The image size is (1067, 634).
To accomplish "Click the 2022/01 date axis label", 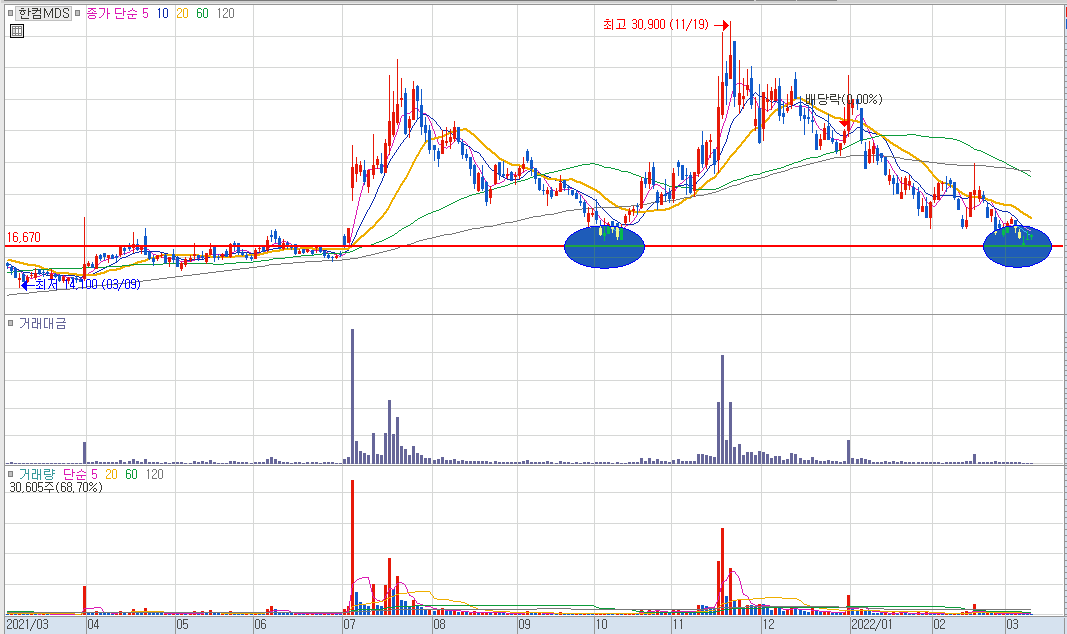I will [x=872, y=624].
